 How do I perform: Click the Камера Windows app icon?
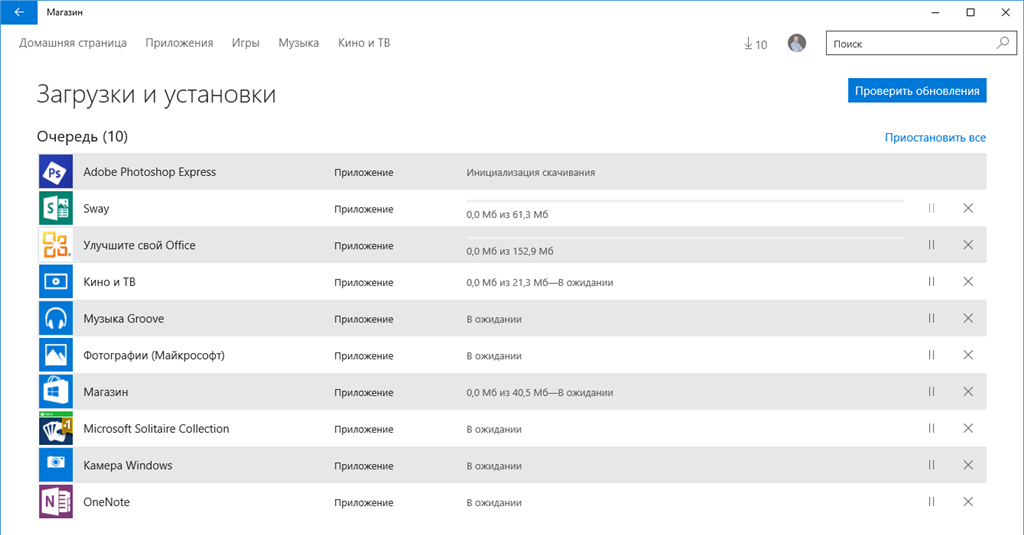(x=56, y=464)
